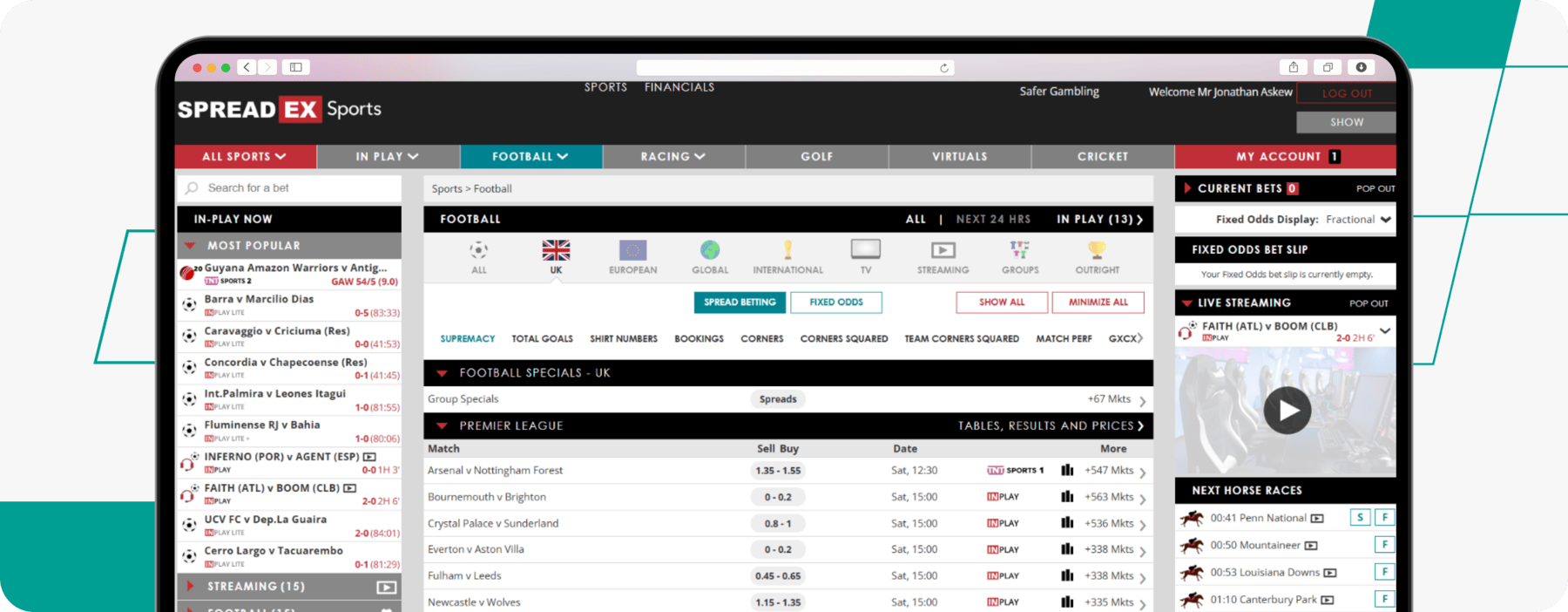Click the Show button
The image size is (1568, 612).
click(1347, 122)
